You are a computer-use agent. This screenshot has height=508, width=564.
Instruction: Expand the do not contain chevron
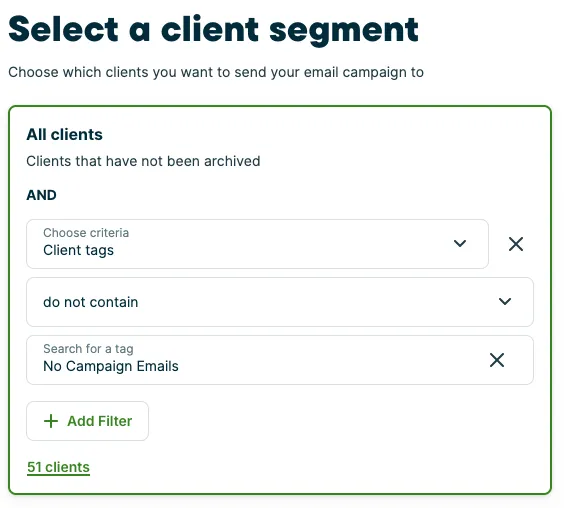pos(505,301)
